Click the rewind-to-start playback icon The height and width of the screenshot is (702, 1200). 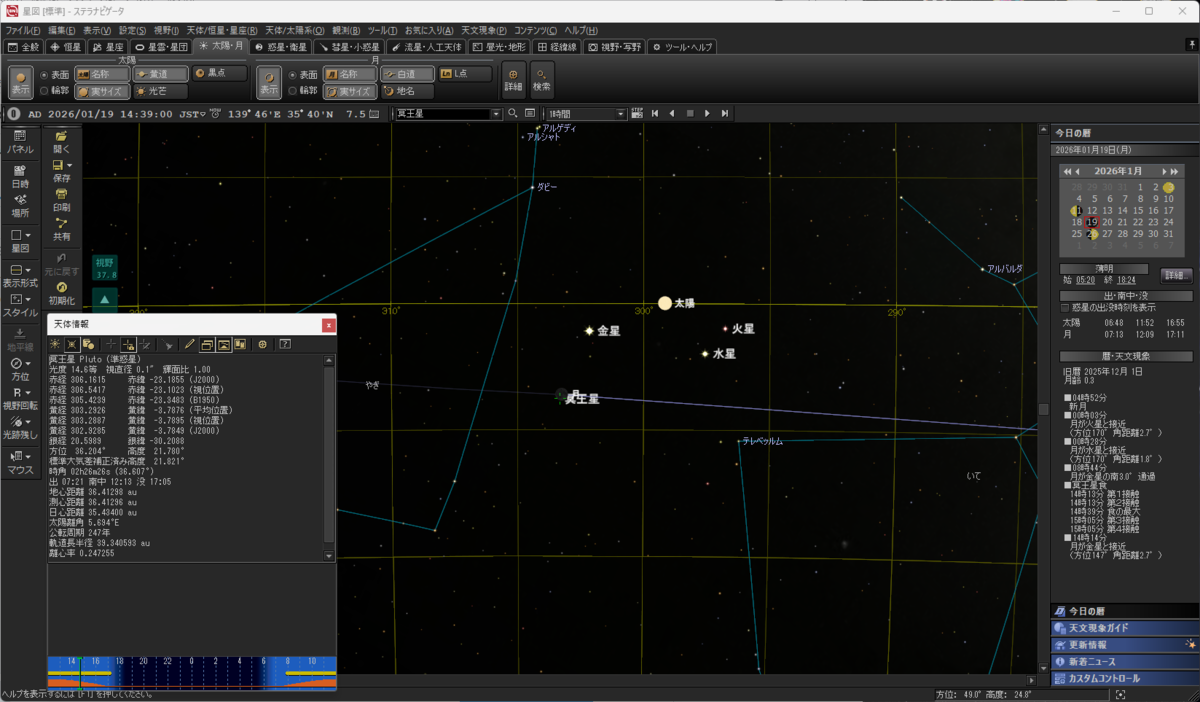(654, 114)
